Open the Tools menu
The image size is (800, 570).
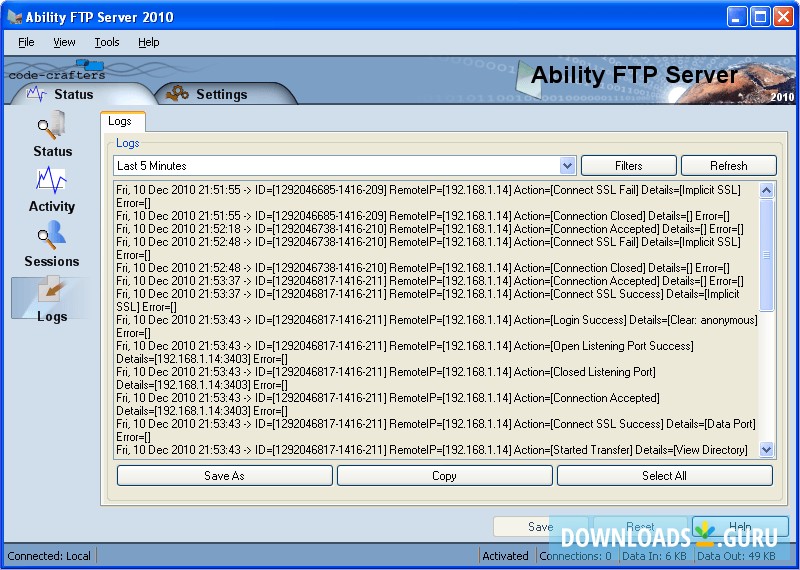[107, 42]
